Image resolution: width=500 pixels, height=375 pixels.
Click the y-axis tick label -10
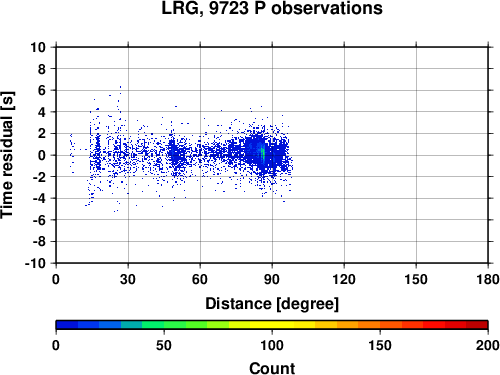[x=35, y=263]
